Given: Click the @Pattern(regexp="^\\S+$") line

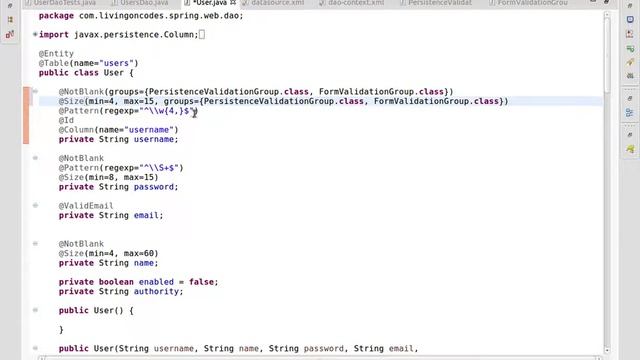Looking at the screenshot, I should (x=121, y=168).
